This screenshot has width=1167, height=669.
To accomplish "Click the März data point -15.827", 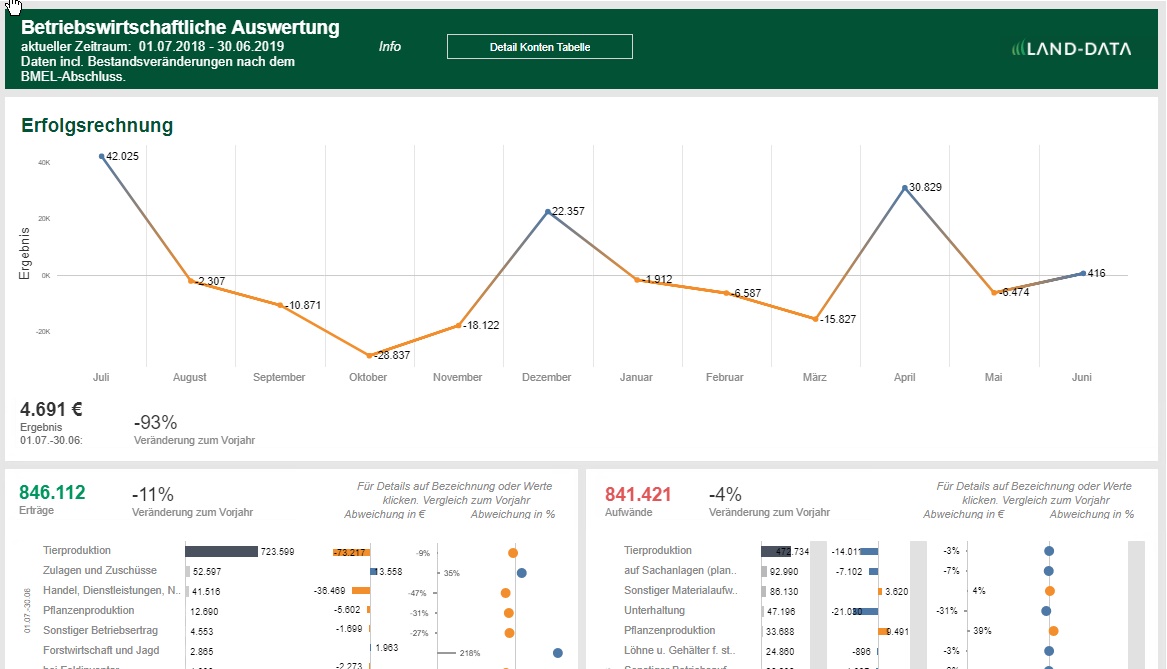I will tap(815, 319).
